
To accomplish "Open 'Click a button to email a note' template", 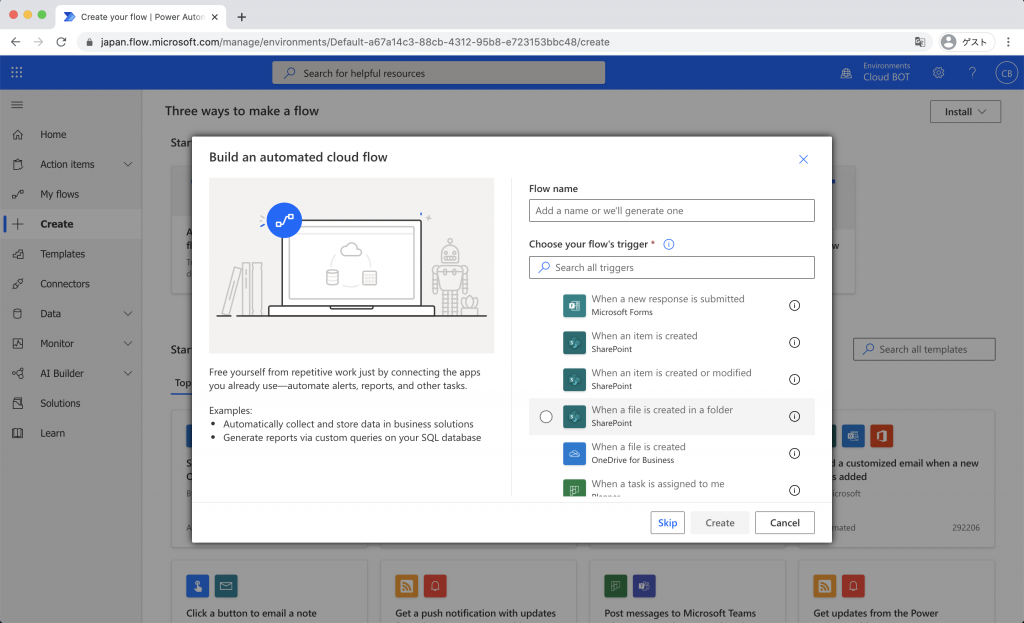I will (x=269, y=591).
